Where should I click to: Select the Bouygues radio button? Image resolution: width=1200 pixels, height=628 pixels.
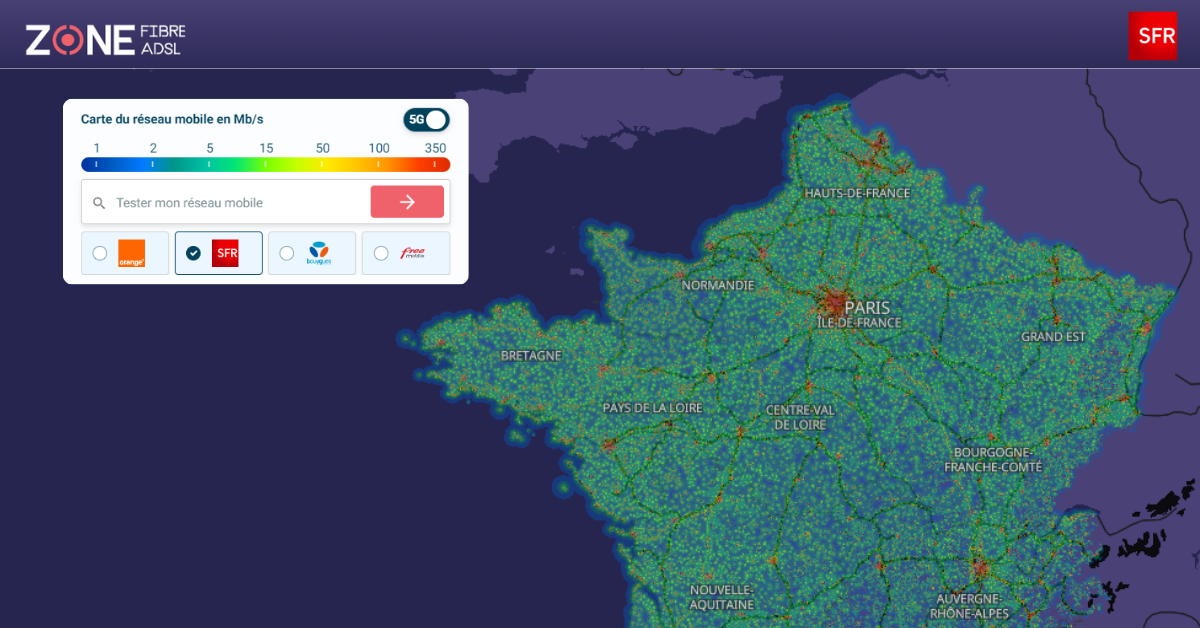point(286,253)
